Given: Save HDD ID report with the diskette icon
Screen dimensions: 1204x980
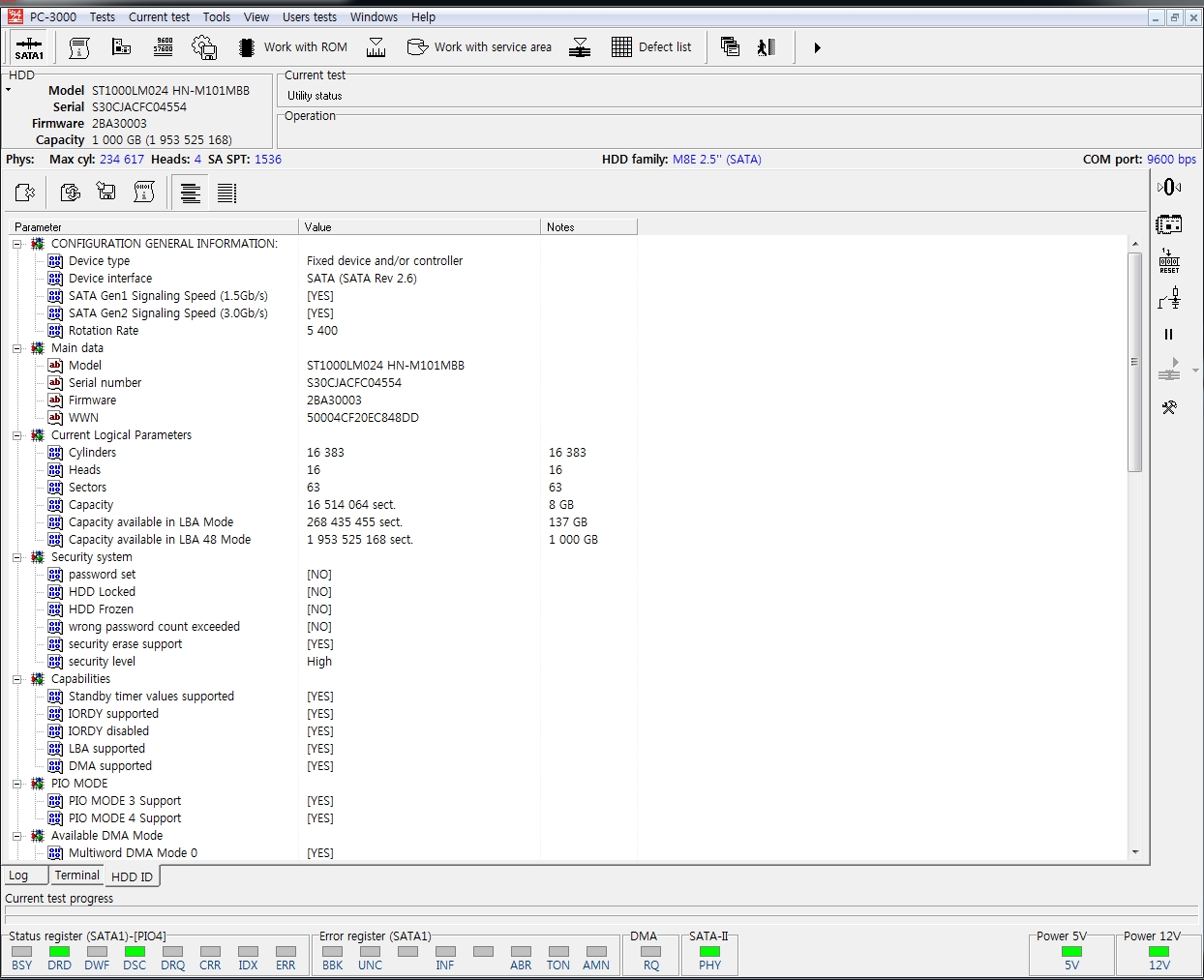Looking at the screenshot, I should 106,192.
